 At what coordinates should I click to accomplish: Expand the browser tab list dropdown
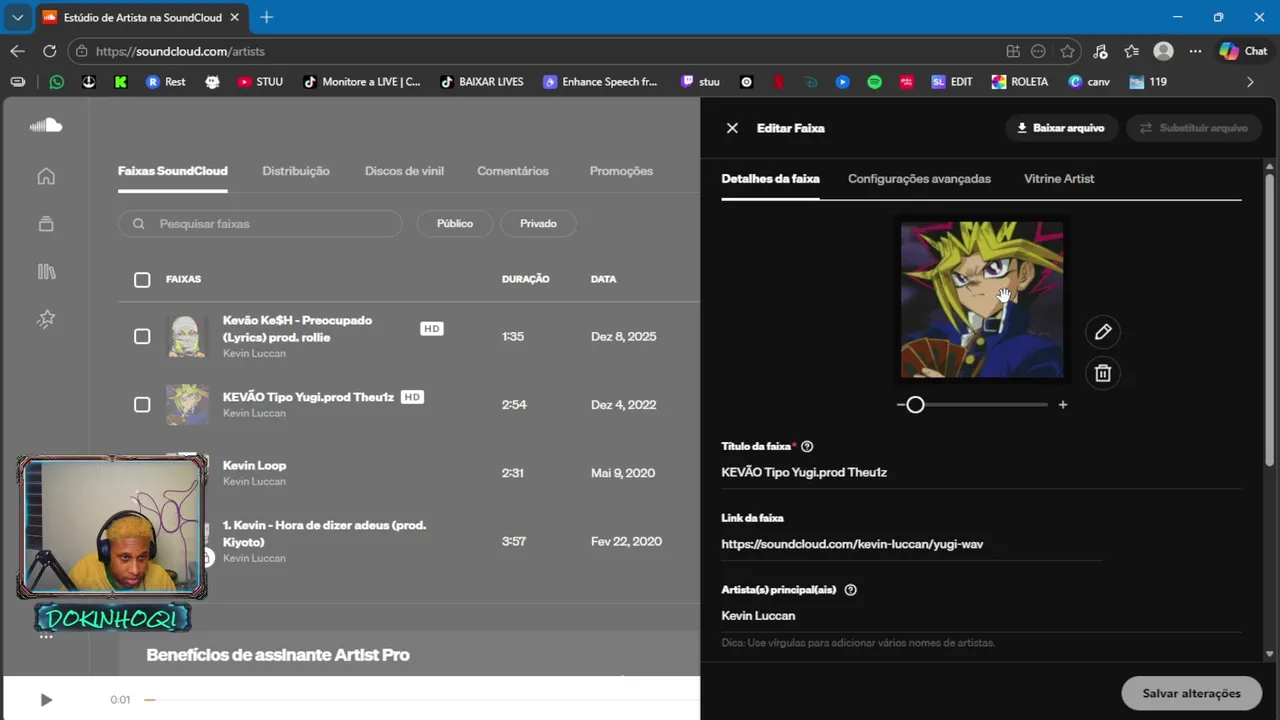point(17,17)
